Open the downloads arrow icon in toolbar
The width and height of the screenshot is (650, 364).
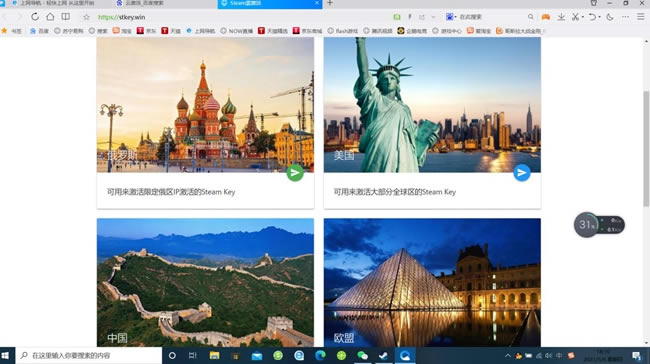(x=561, y=17)
